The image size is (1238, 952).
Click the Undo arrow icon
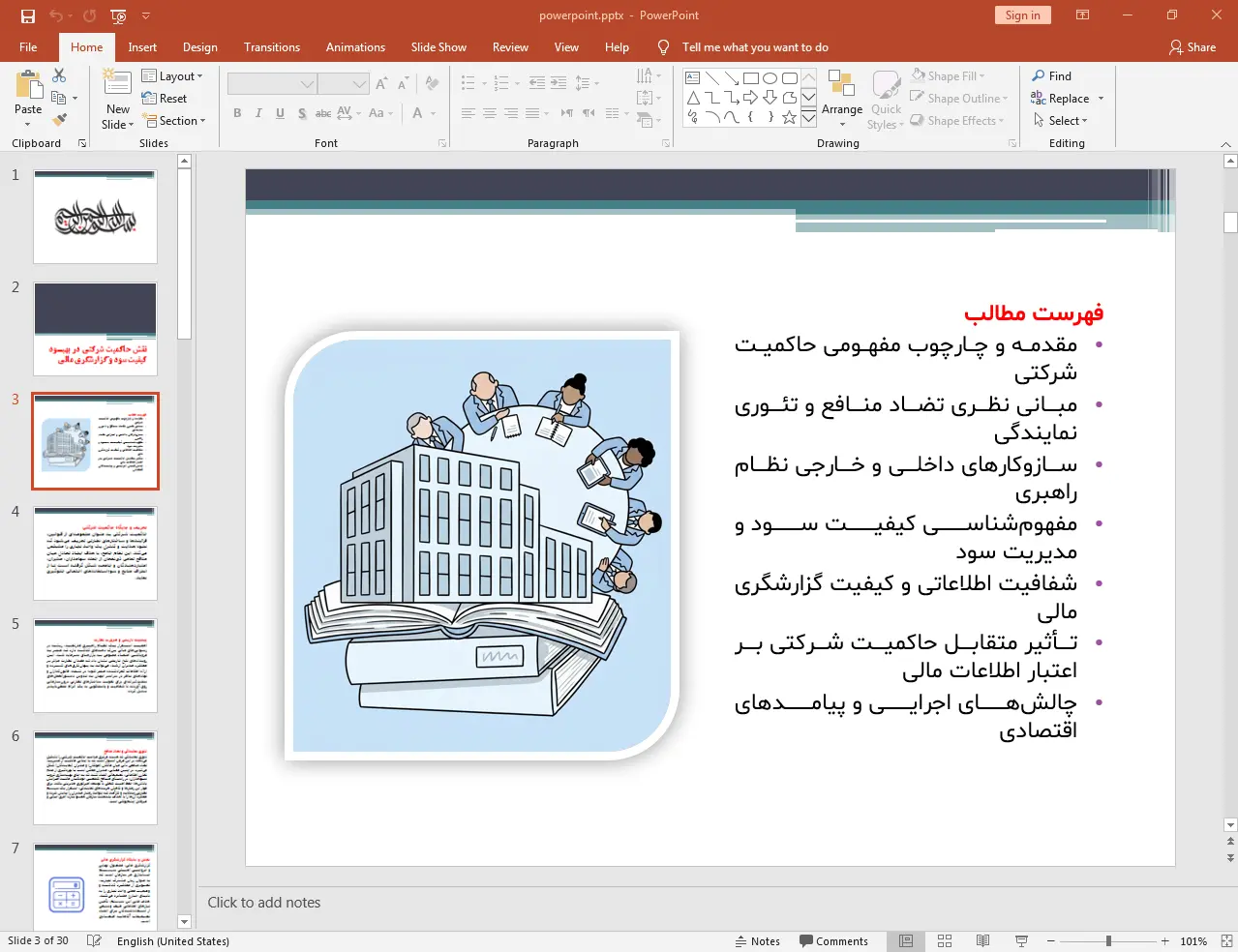click(56, 15)
